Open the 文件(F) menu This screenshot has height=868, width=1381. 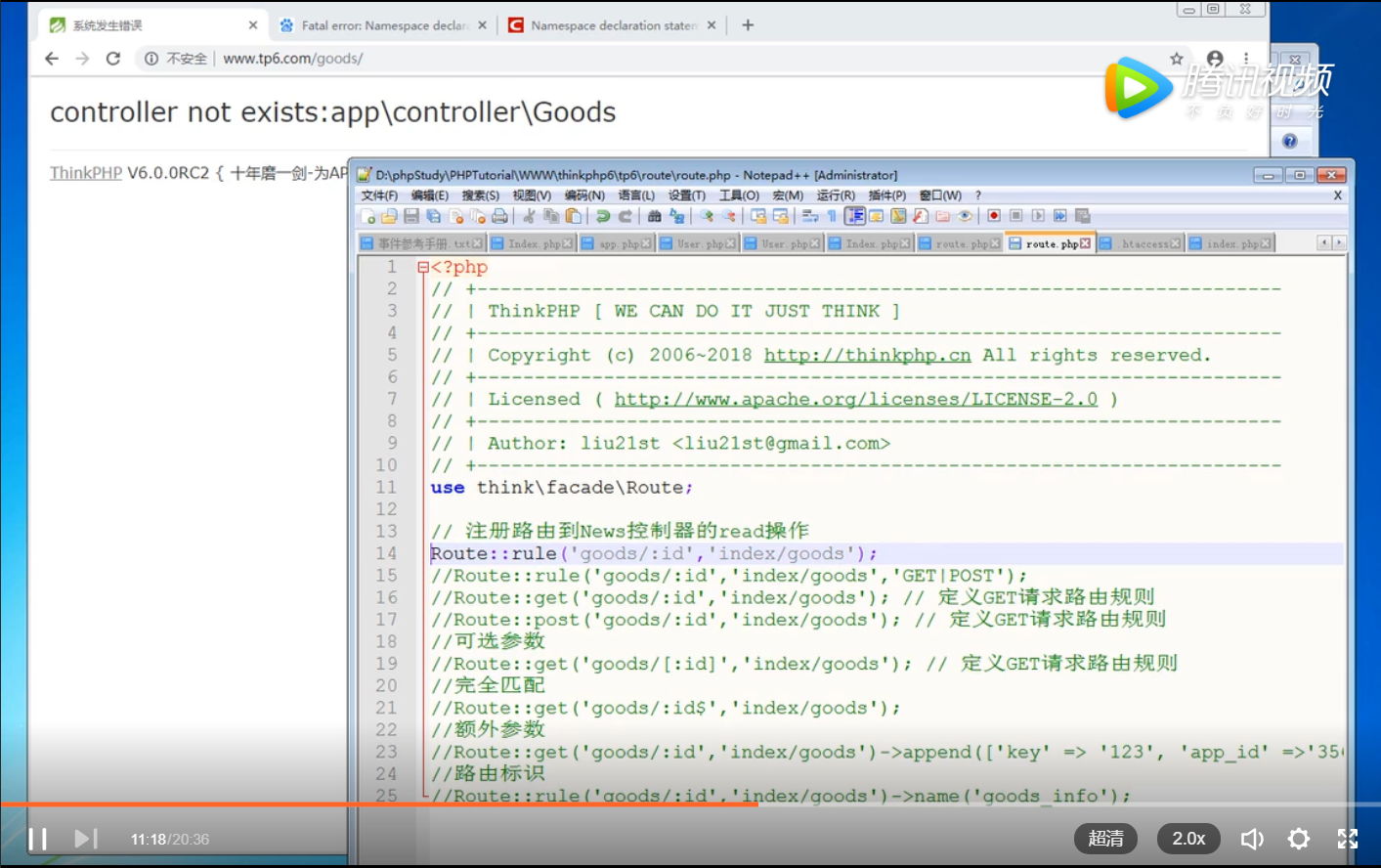(x=379, y=195)
